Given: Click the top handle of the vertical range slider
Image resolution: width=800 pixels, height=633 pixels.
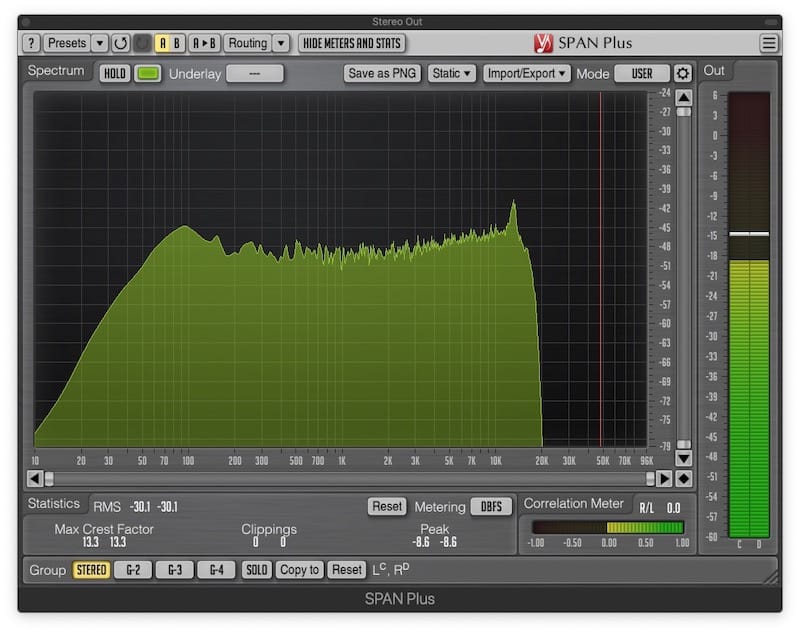Looking at the screenshot, I should [x=684, y=112].
